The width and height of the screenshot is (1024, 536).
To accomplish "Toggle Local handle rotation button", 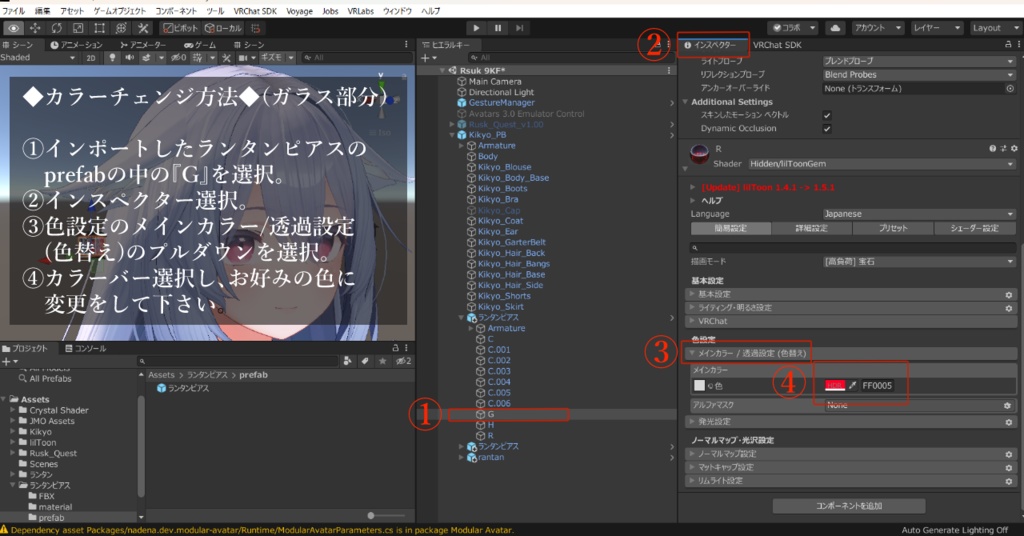I will [223, 28].
